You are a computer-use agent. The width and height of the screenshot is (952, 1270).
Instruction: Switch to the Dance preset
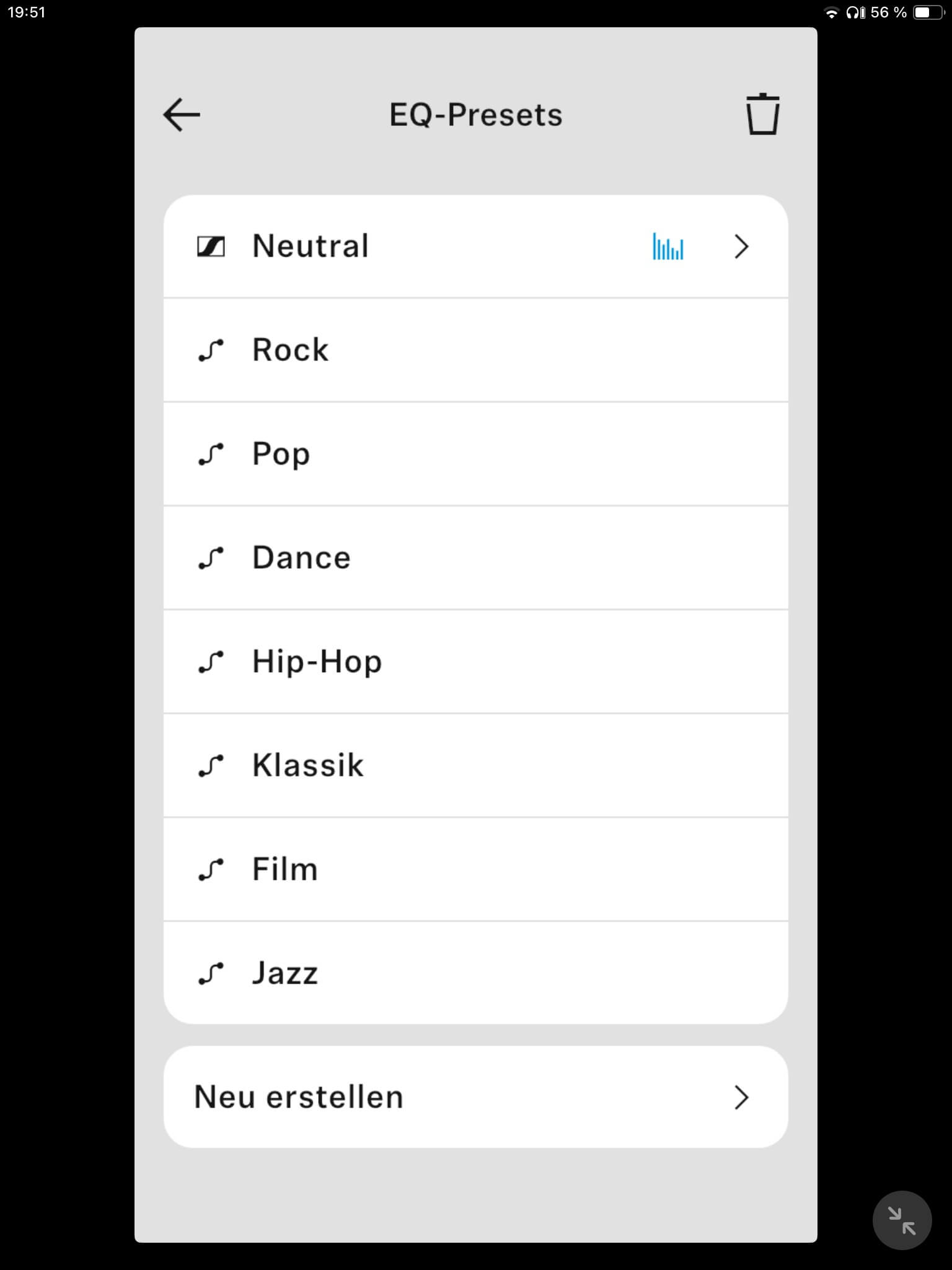(301, 558)
